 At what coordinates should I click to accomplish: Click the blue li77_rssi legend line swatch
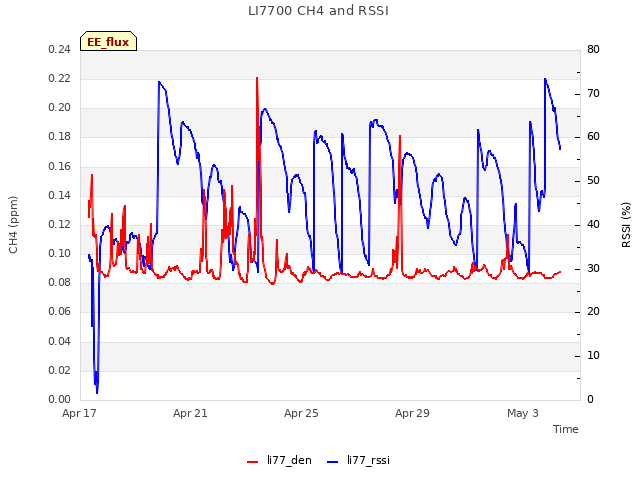(333, 462)
